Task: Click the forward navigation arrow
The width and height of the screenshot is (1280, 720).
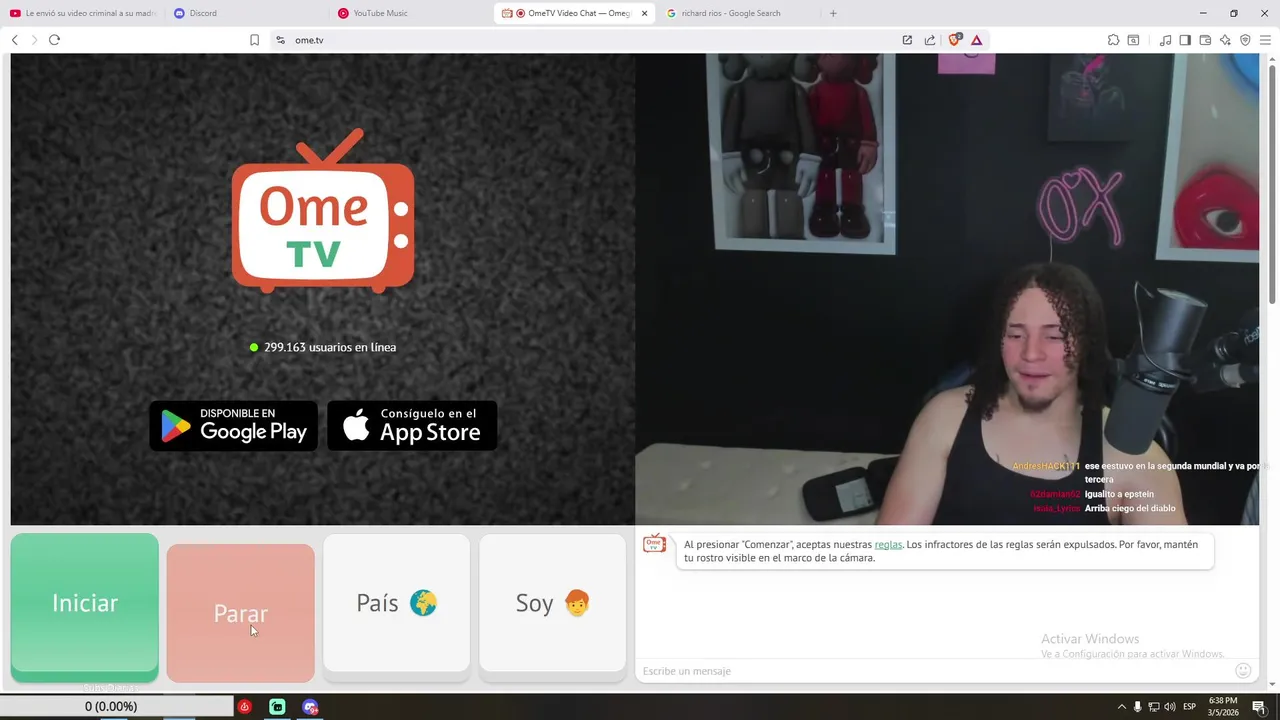Action: click(x=34, y=40)
